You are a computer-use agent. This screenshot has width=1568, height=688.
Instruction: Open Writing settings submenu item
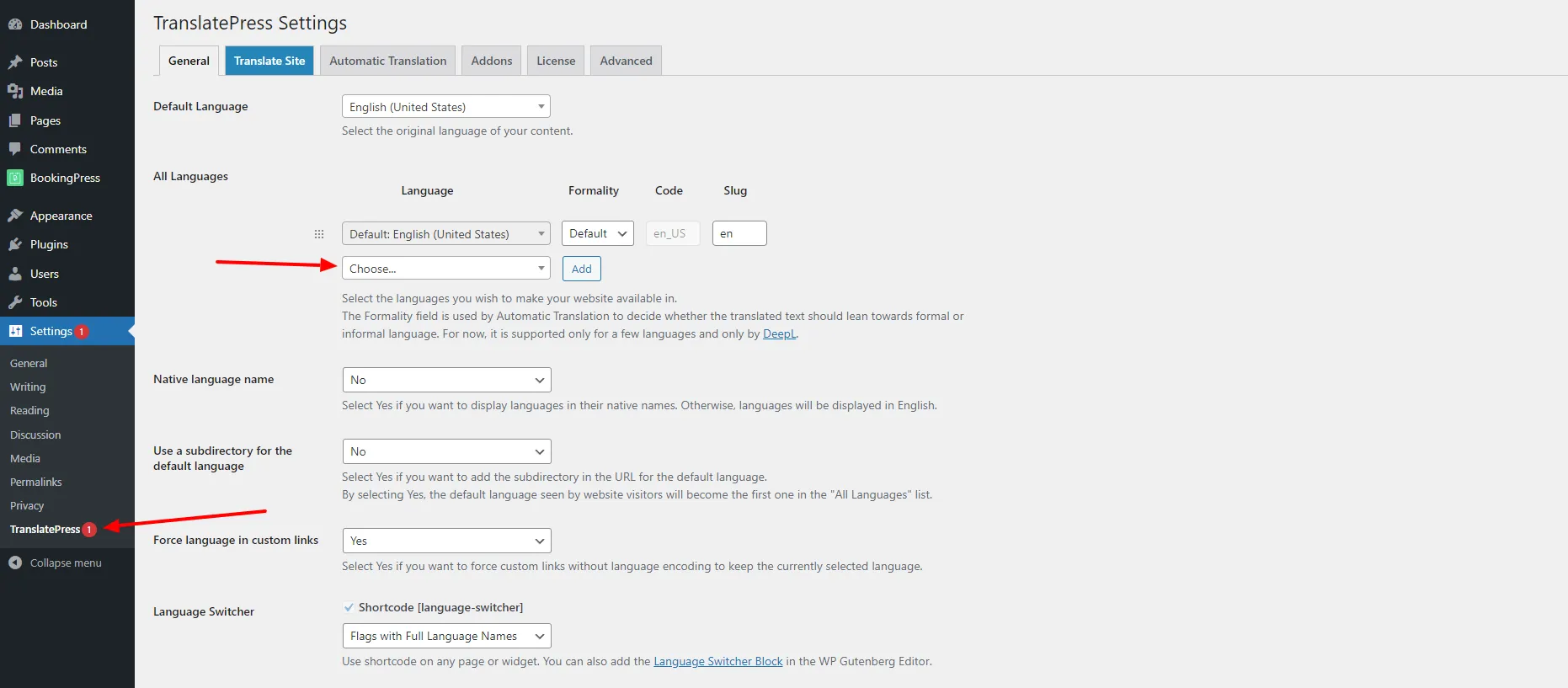point(28,387)
